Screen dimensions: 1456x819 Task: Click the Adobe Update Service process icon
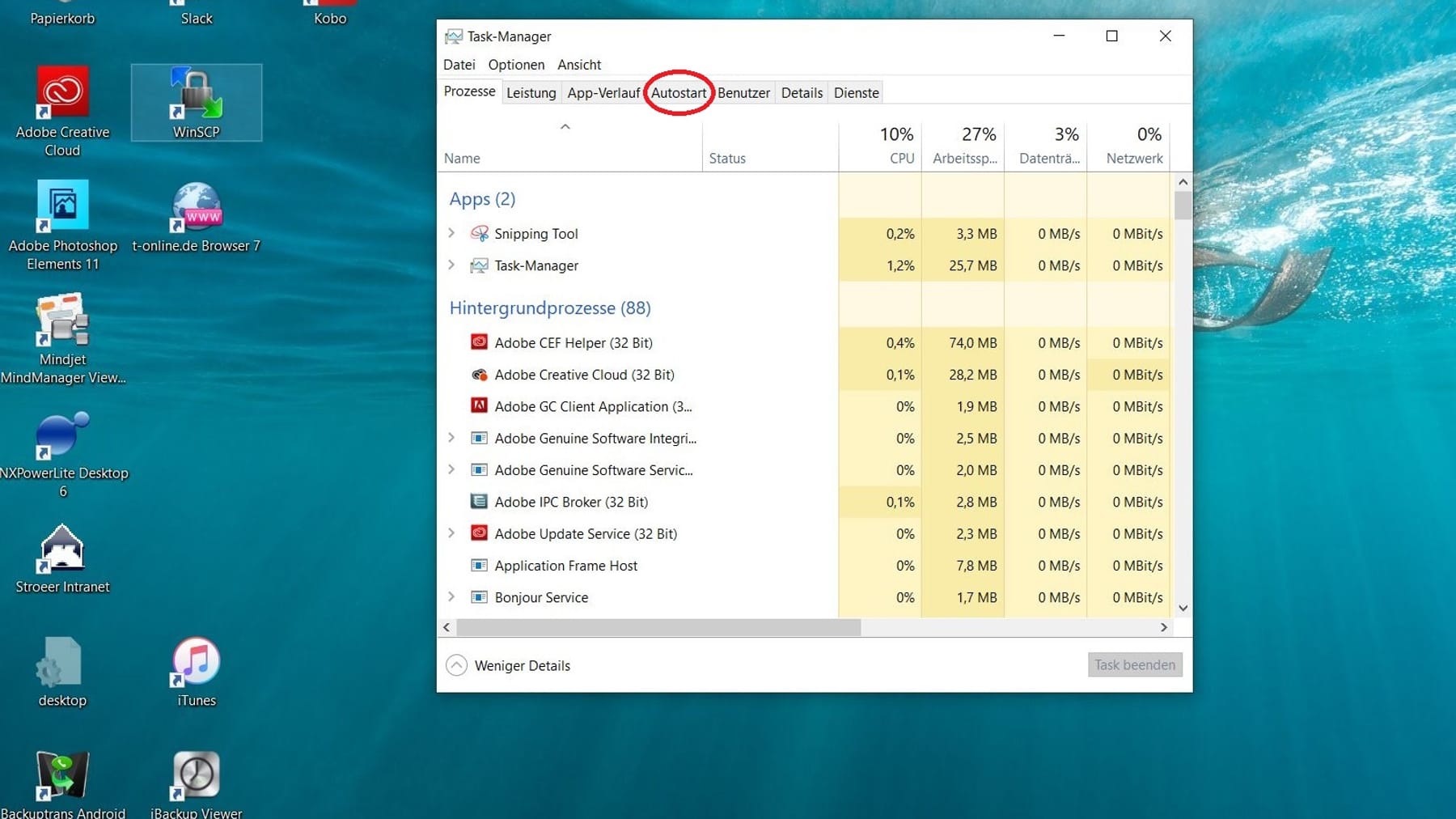coord(480,533)
